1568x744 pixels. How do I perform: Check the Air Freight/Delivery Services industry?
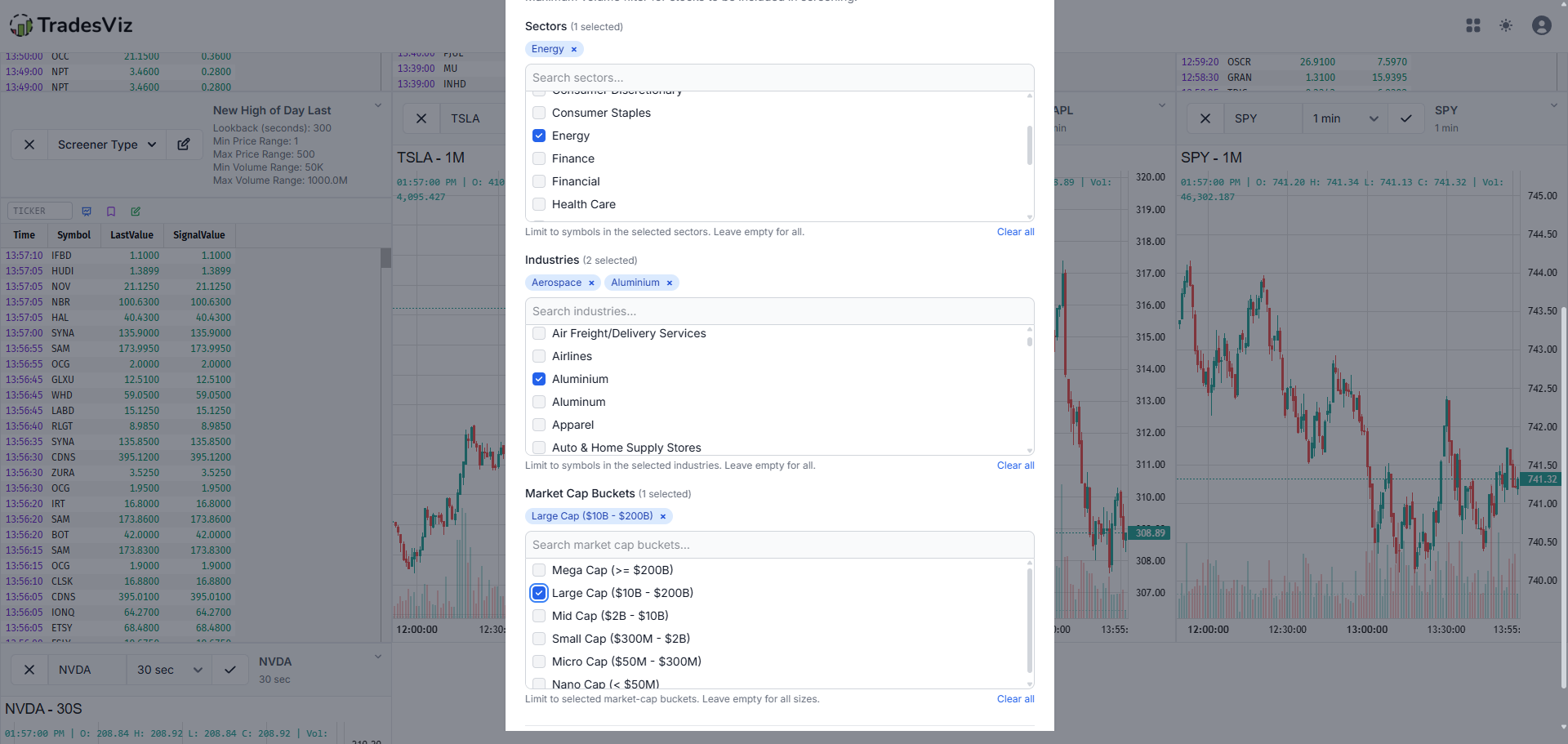click(539, 333)
